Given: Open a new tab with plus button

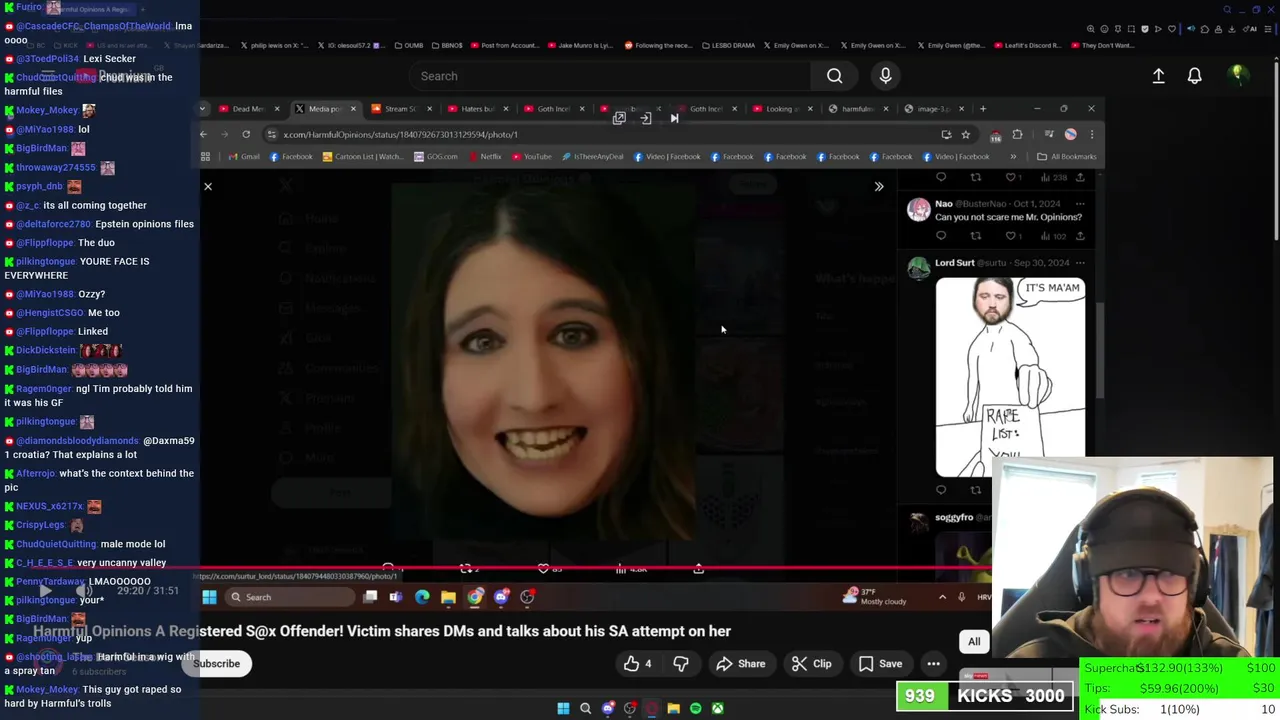Looking at the screenshot, I should click(x=983, y=108).
